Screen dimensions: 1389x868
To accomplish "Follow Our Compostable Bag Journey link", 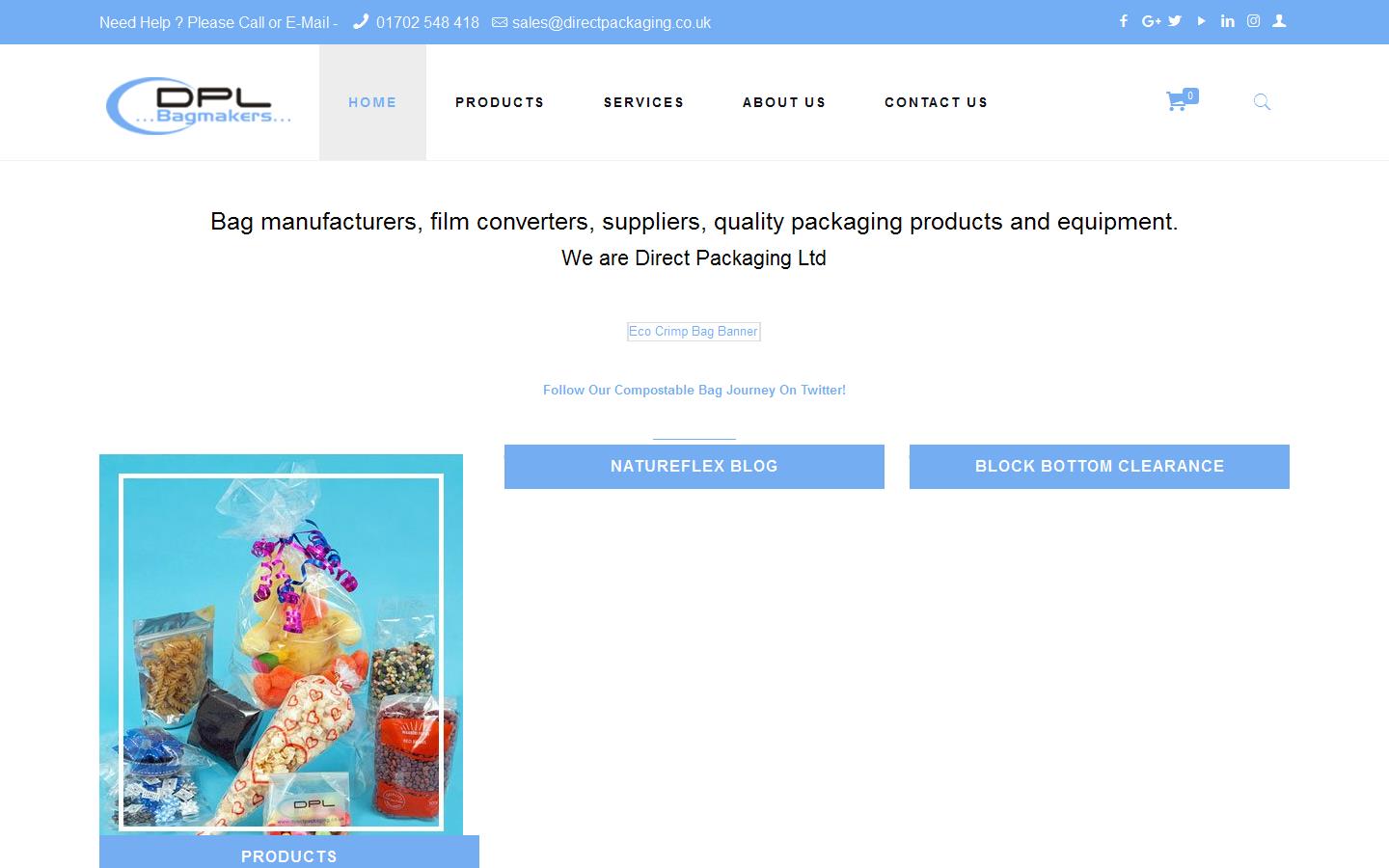I will 694,390.
